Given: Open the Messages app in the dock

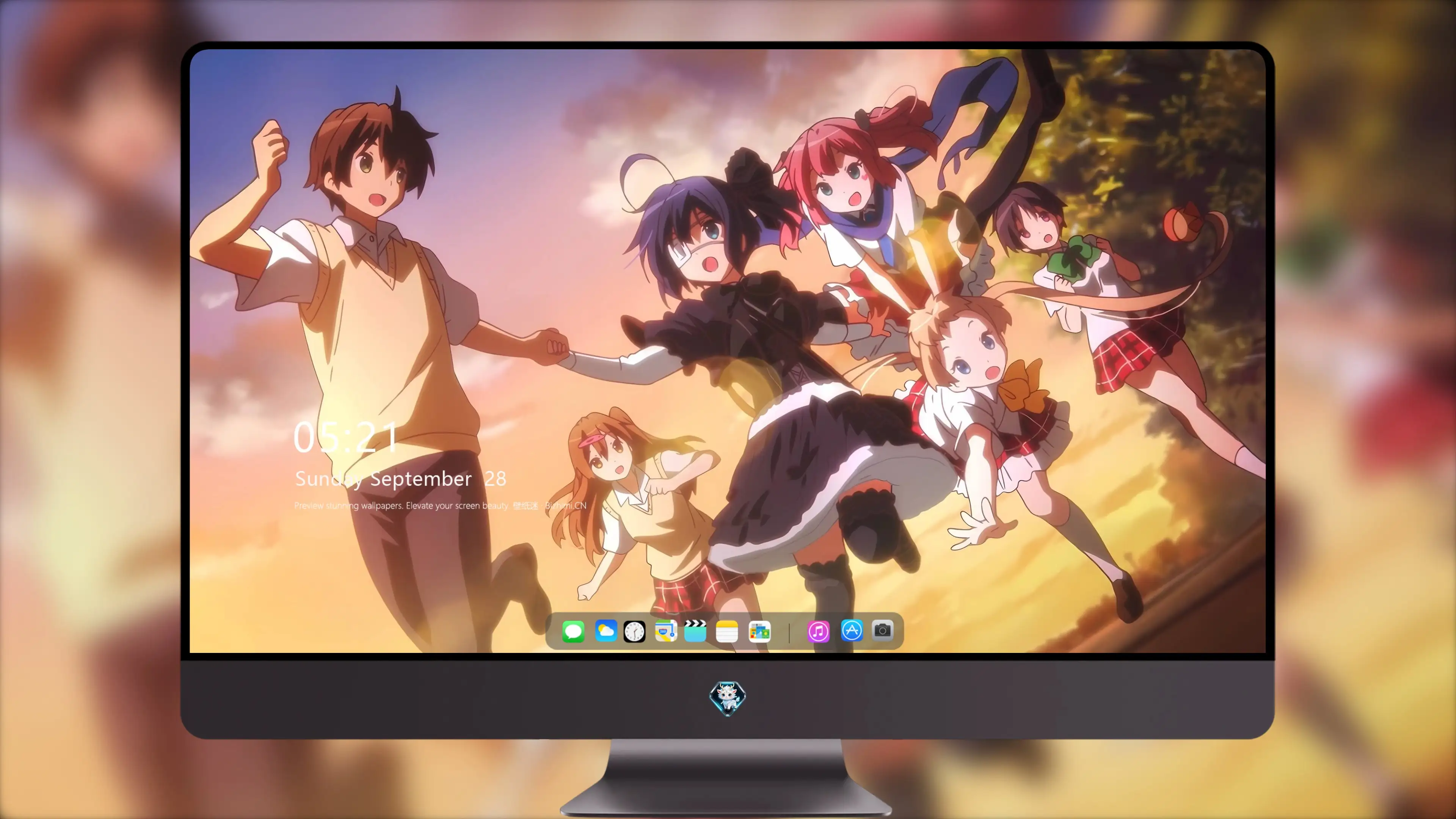Looking at the screenshot, I should tap(573, 631).
